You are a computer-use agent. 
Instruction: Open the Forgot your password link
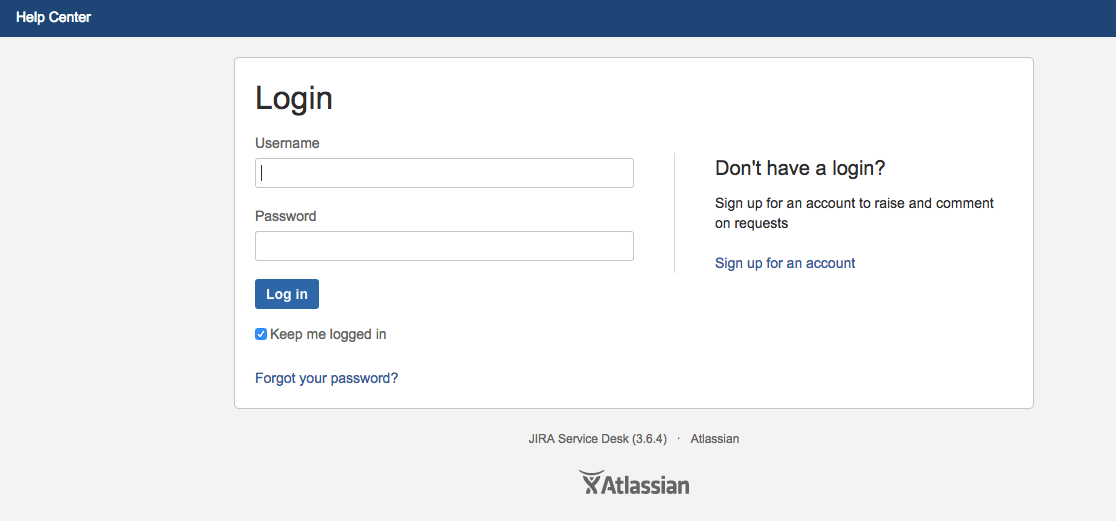click(x=327, y=378)
